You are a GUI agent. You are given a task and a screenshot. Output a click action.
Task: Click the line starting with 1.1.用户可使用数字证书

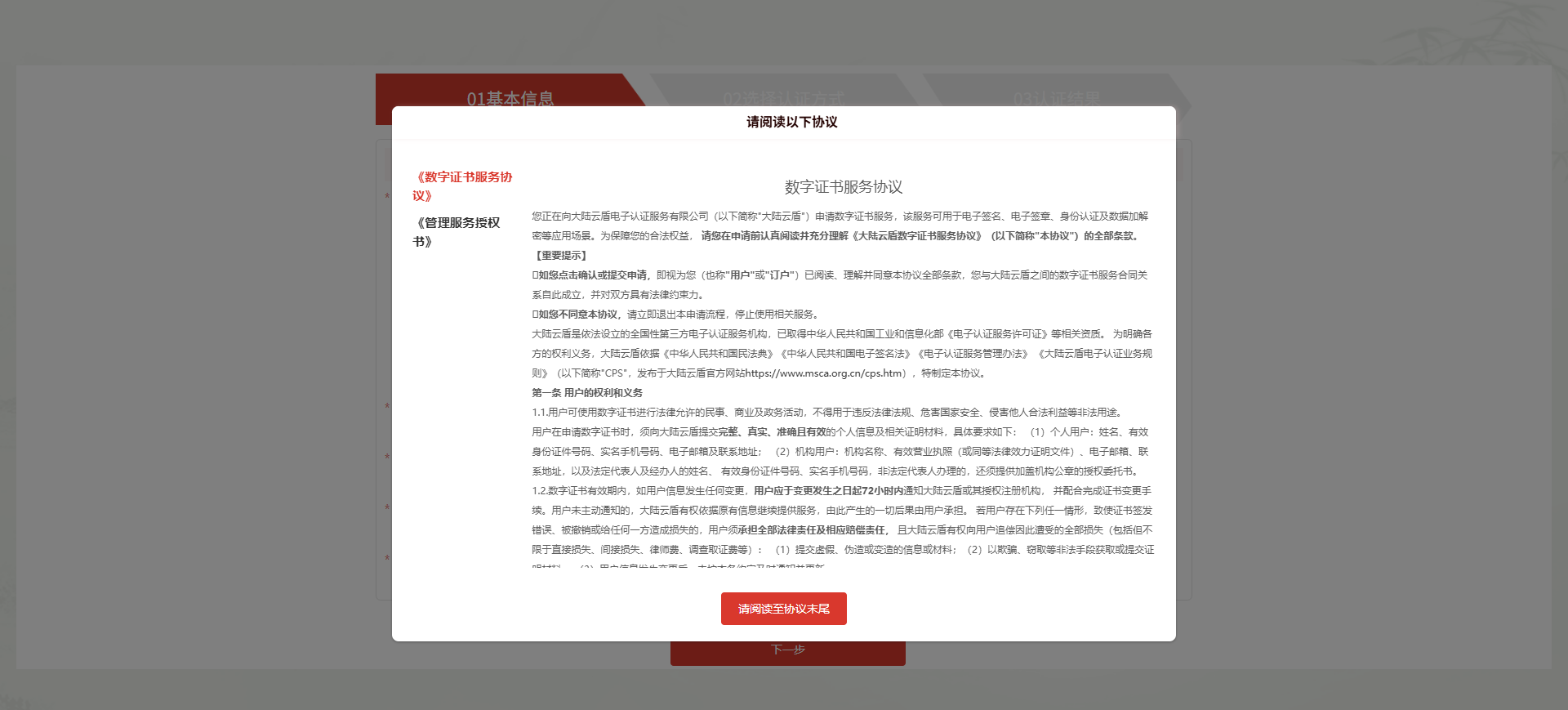(829, 413)
